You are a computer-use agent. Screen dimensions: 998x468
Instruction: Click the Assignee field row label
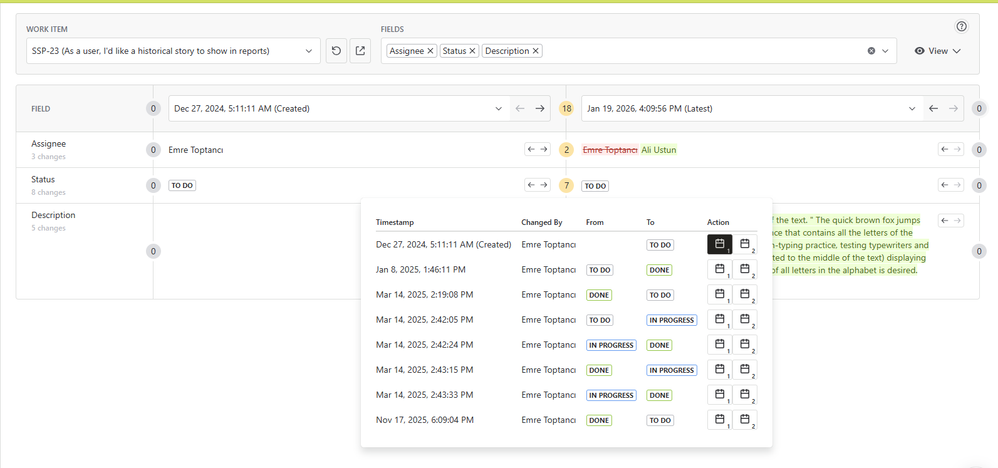point(48,144)
